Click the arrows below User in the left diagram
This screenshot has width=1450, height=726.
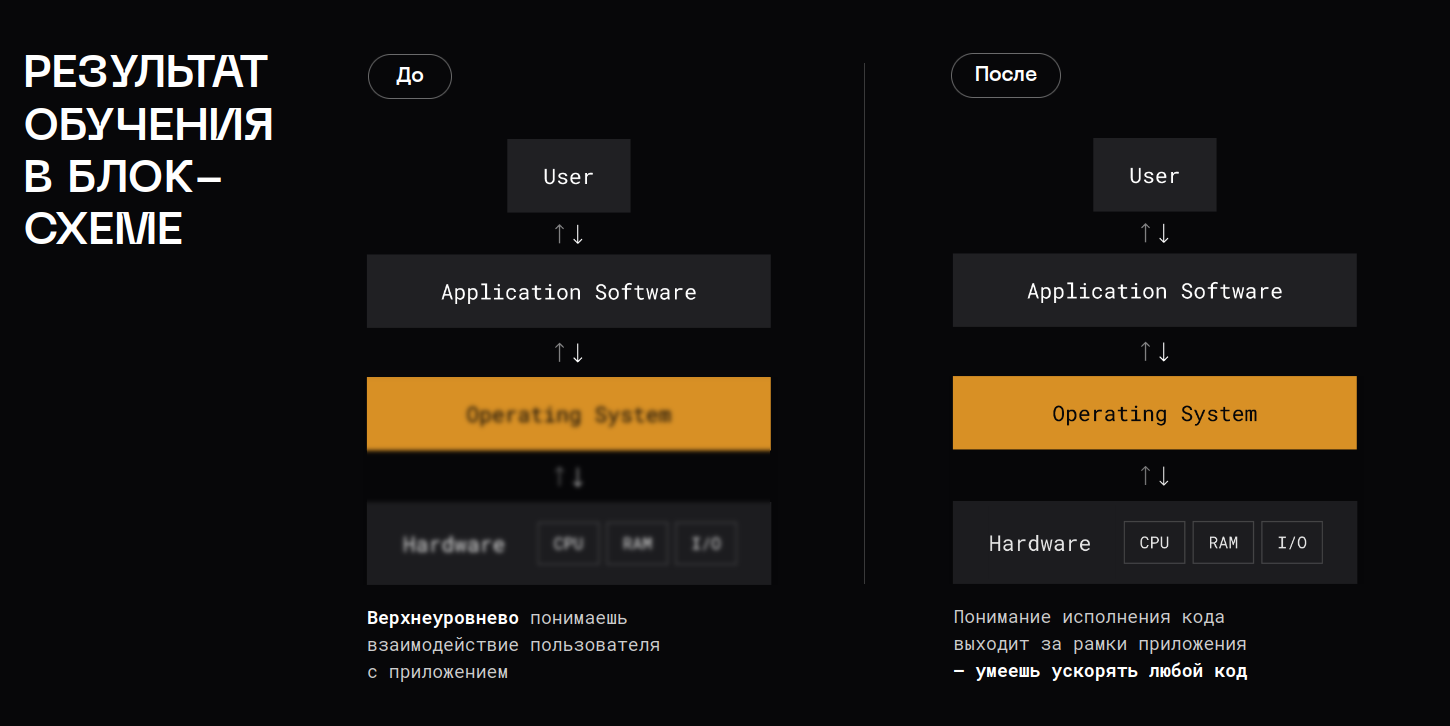(x=568, y=234)
